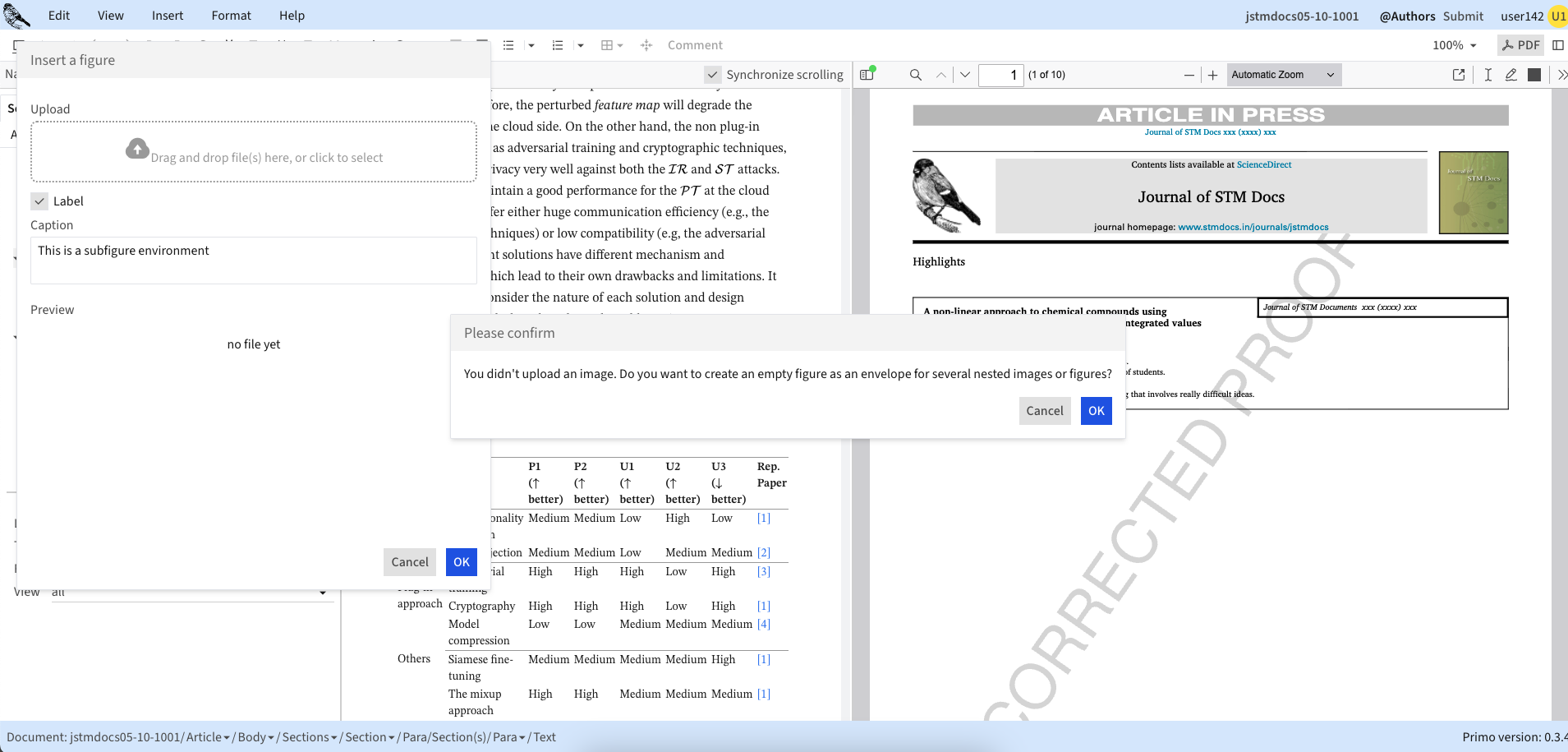Uncheck the Label checkbox
Screen dimensions: 1568x752
click(39, 201)
